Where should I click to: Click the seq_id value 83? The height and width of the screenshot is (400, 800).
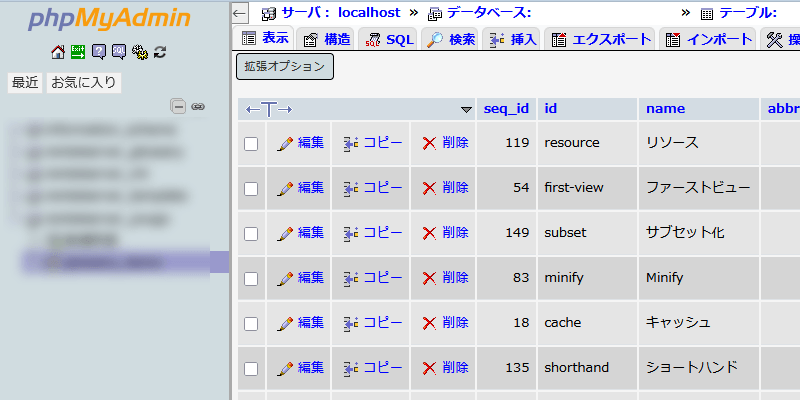point(521,278)
